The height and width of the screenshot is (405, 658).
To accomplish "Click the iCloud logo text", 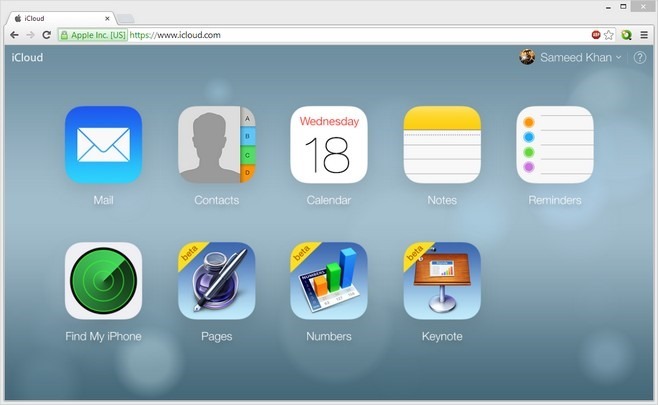I will 27,57.
